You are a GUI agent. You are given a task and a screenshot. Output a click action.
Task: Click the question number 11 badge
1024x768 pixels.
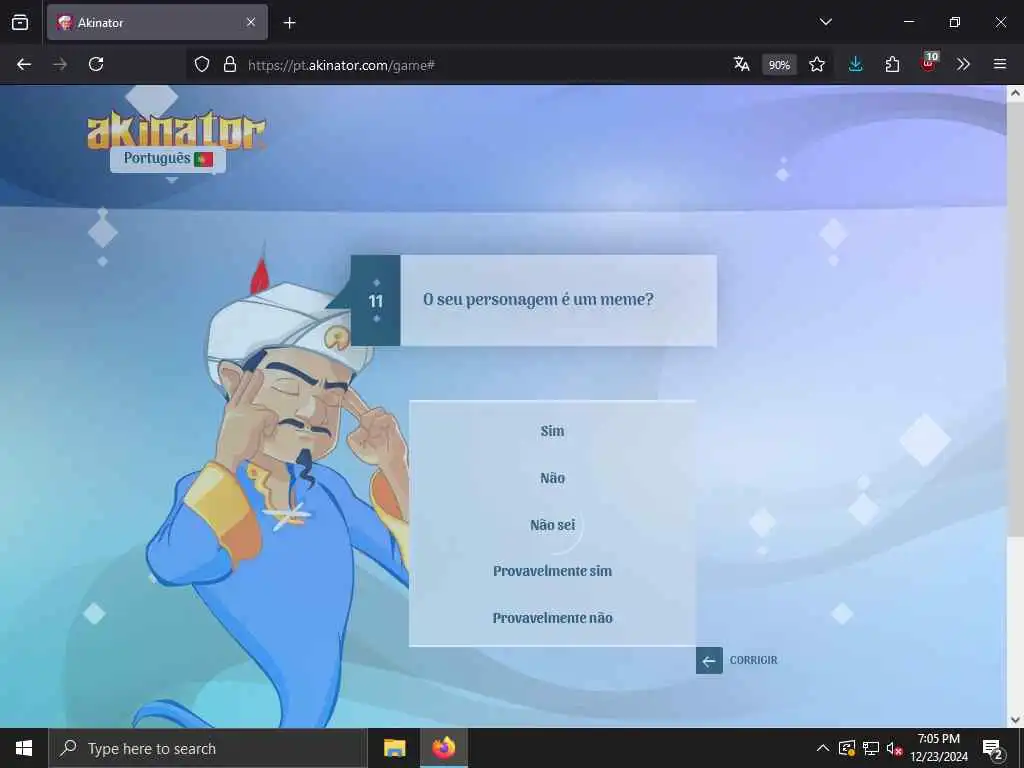tap(376, 301)
